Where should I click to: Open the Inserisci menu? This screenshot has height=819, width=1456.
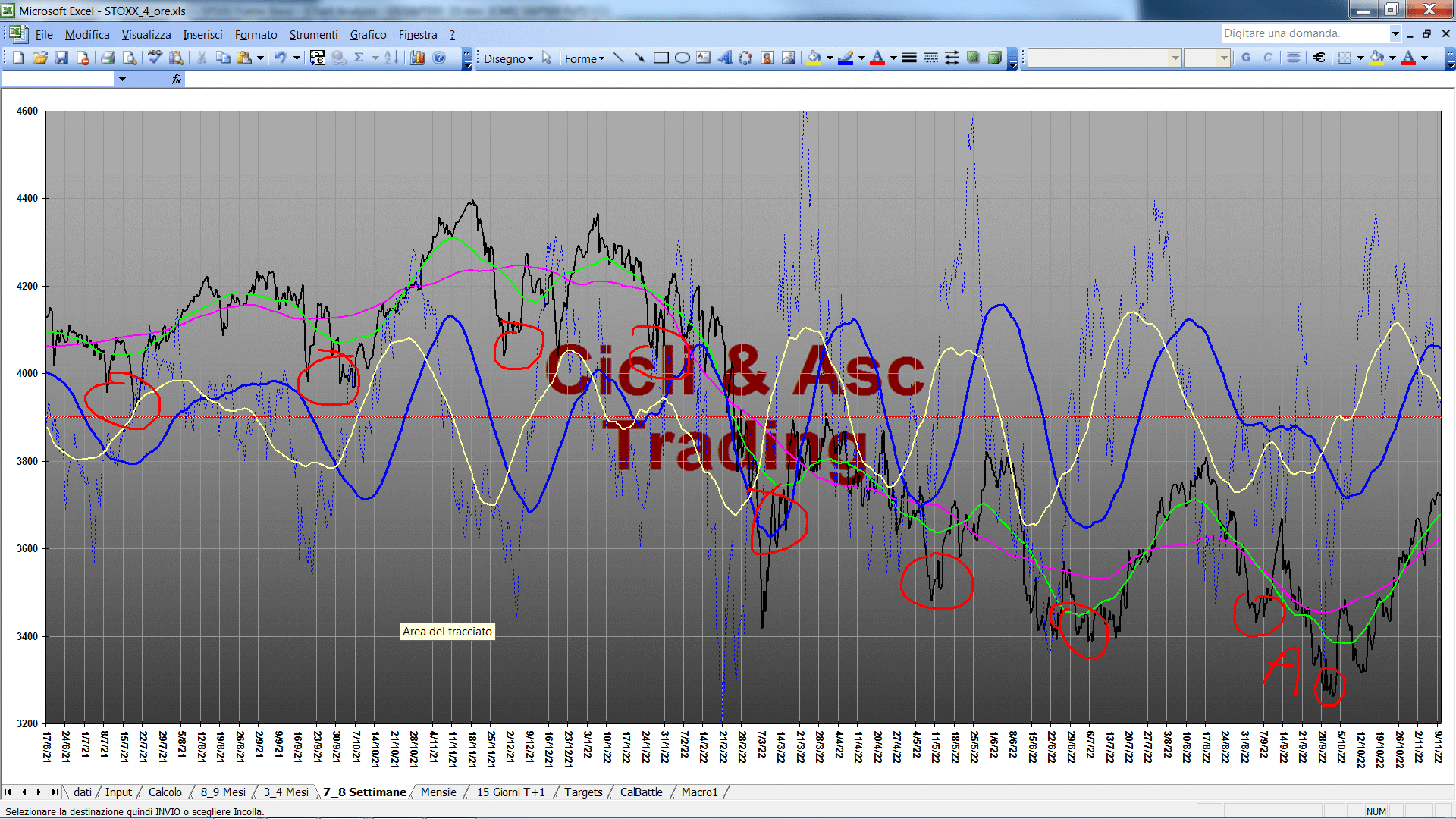point(202,35)
